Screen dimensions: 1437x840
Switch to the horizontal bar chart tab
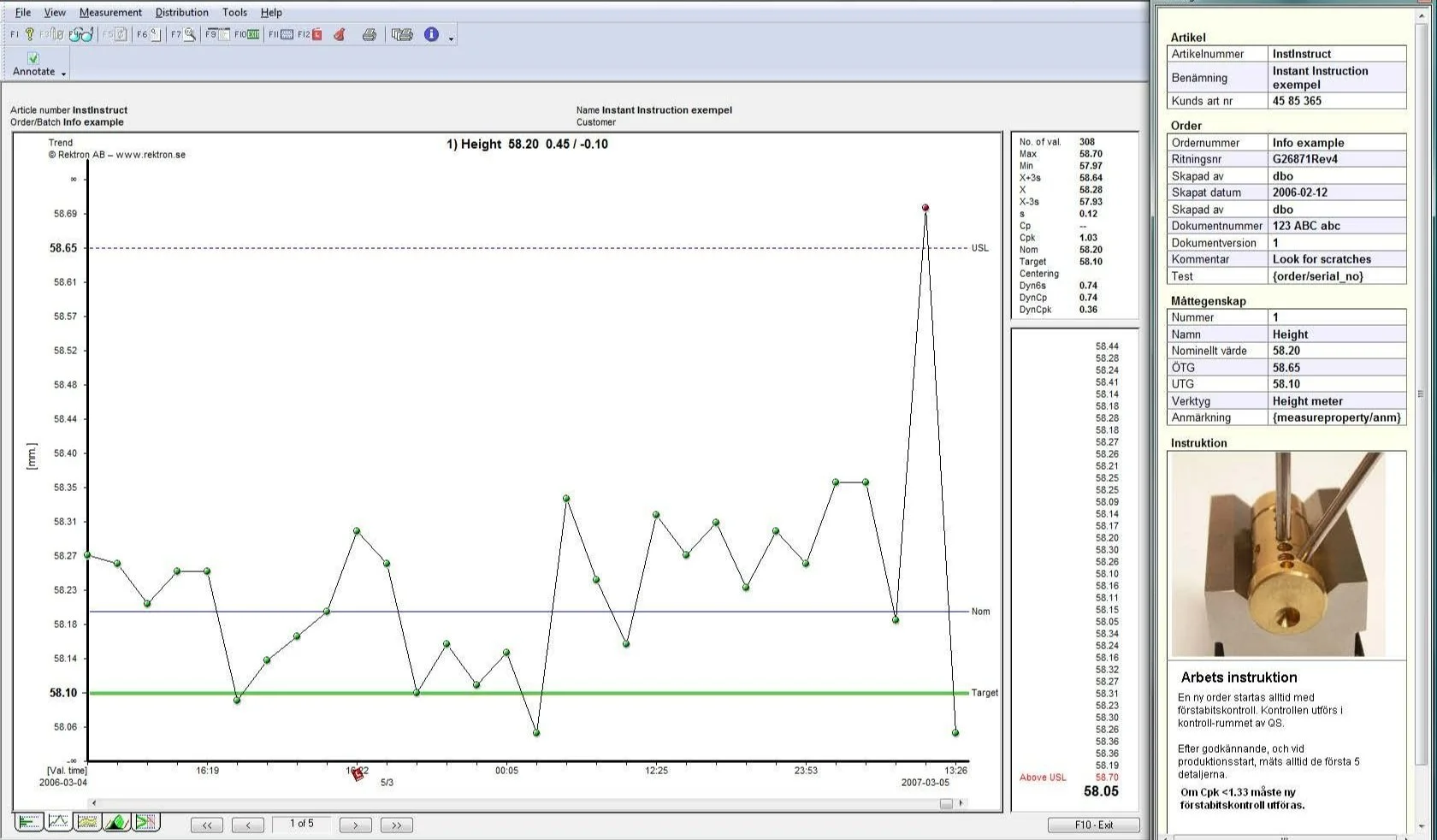29,822
